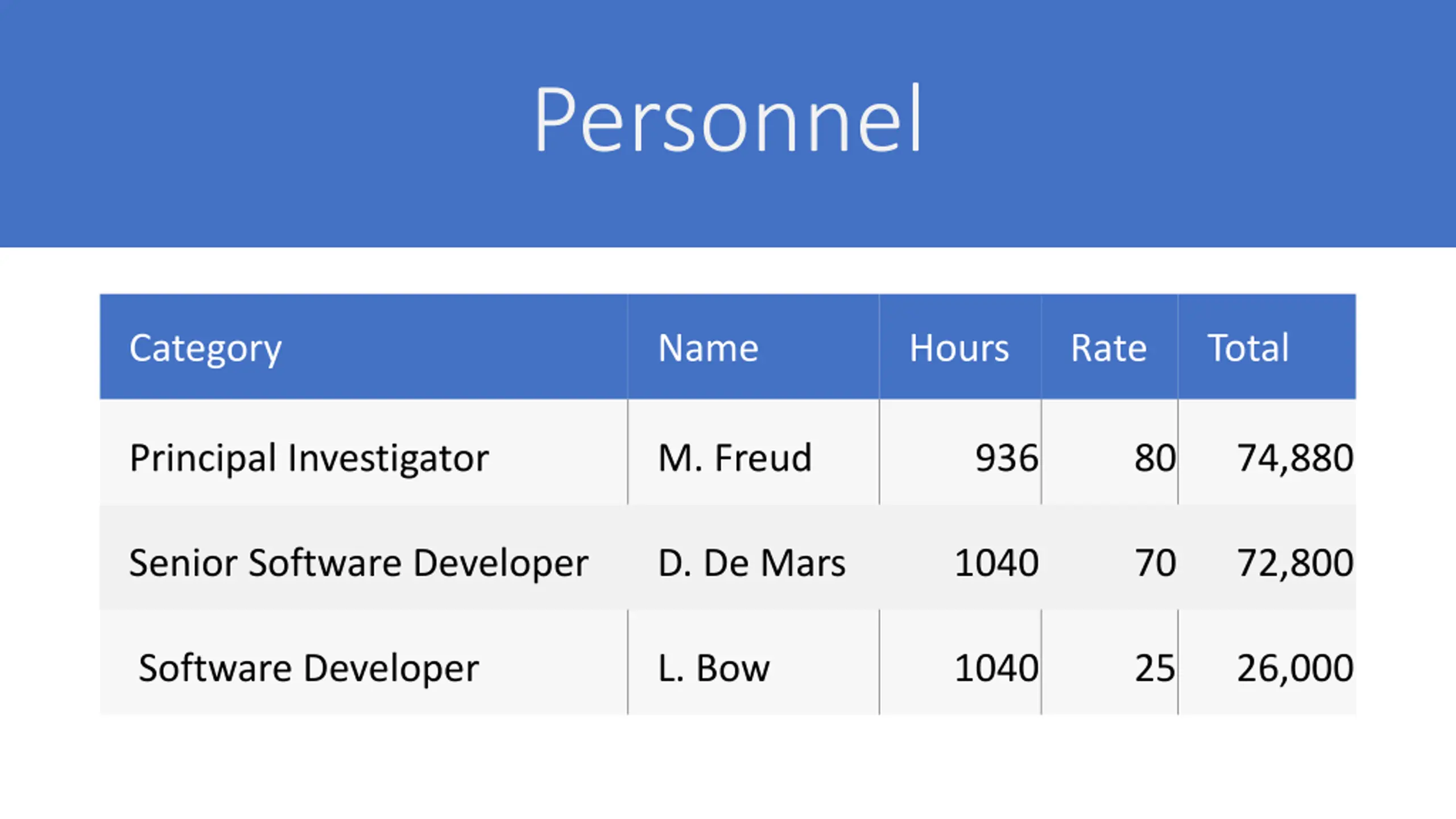Click the L. Bow name cell
1456x819 pixels.
pos(754,662)
